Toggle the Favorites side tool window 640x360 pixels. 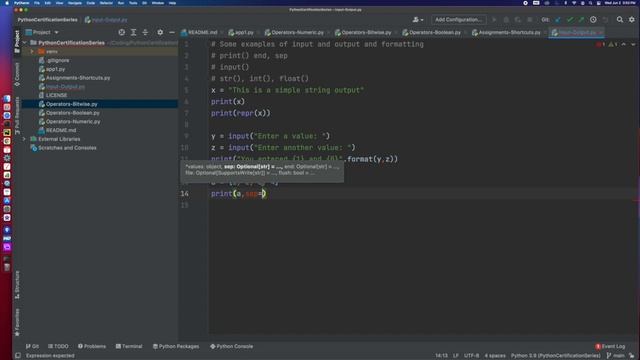click(17, 322)
